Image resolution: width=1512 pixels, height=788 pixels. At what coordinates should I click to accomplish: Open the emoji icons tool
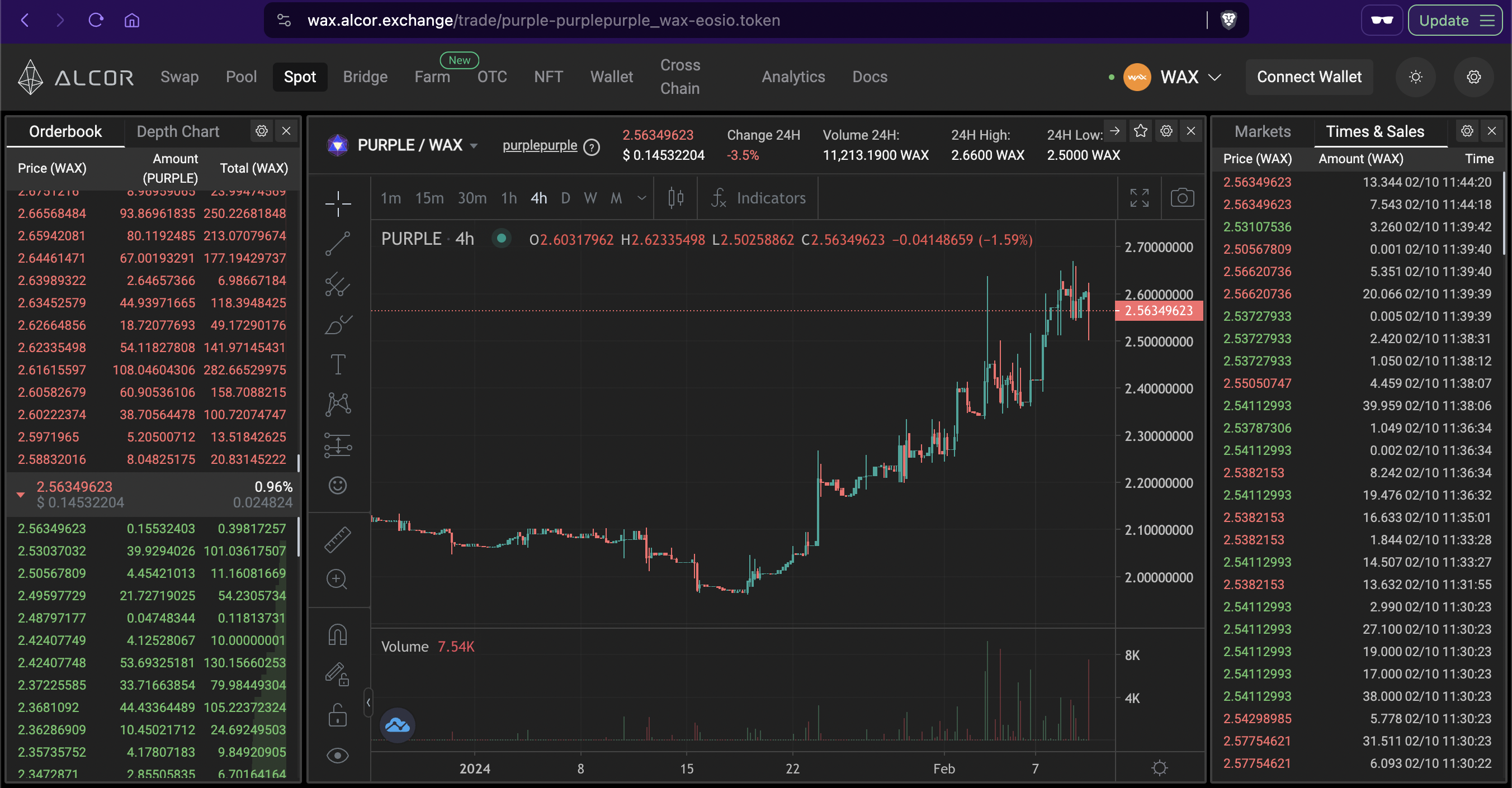[x=338, y=485]
